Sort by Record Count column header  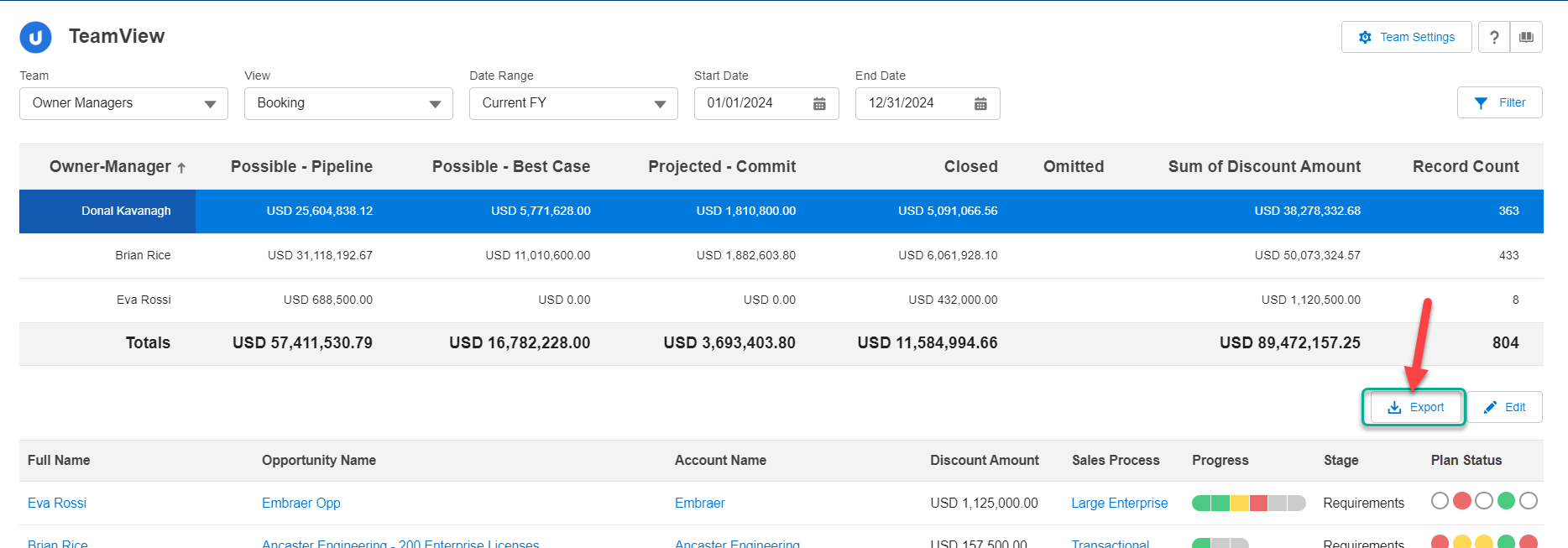(1465, 167)
